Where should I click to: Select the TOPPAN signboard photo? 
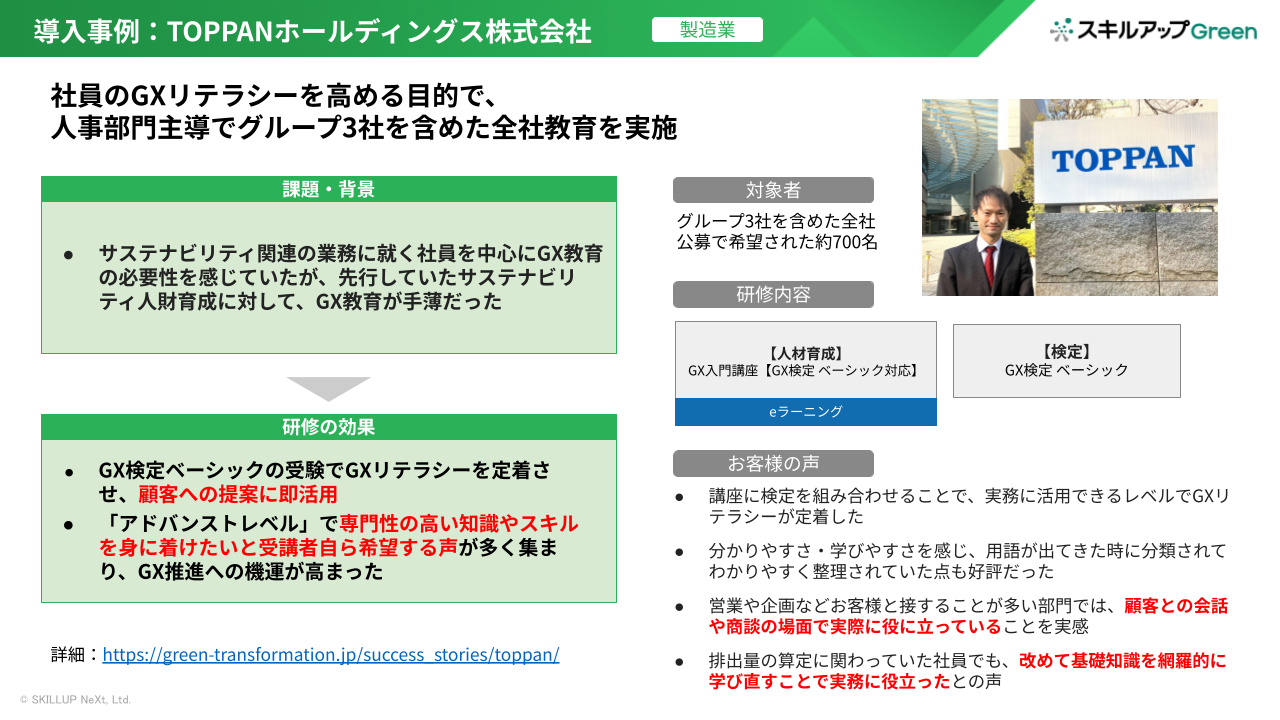pos(1069,197)
